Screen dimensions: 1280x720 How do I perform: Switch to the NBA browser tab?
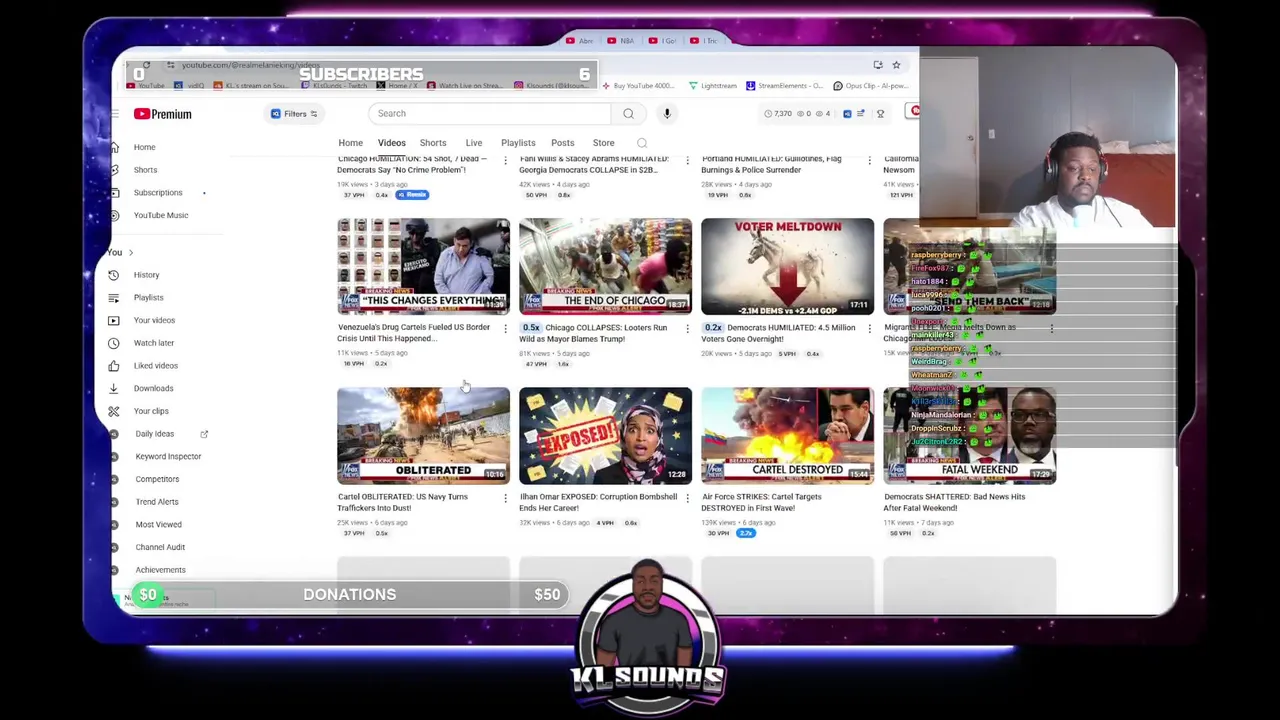click(621, 41)
